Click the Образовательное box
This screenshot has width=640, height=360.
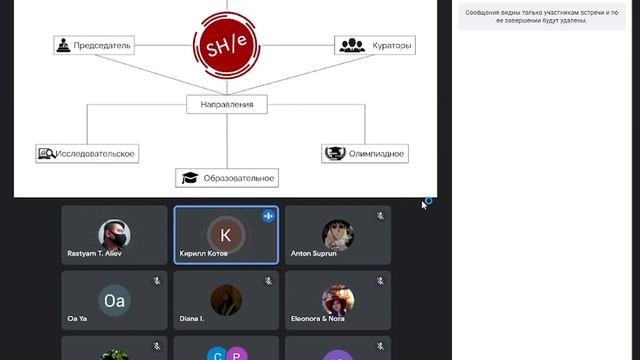click(227, 178)
